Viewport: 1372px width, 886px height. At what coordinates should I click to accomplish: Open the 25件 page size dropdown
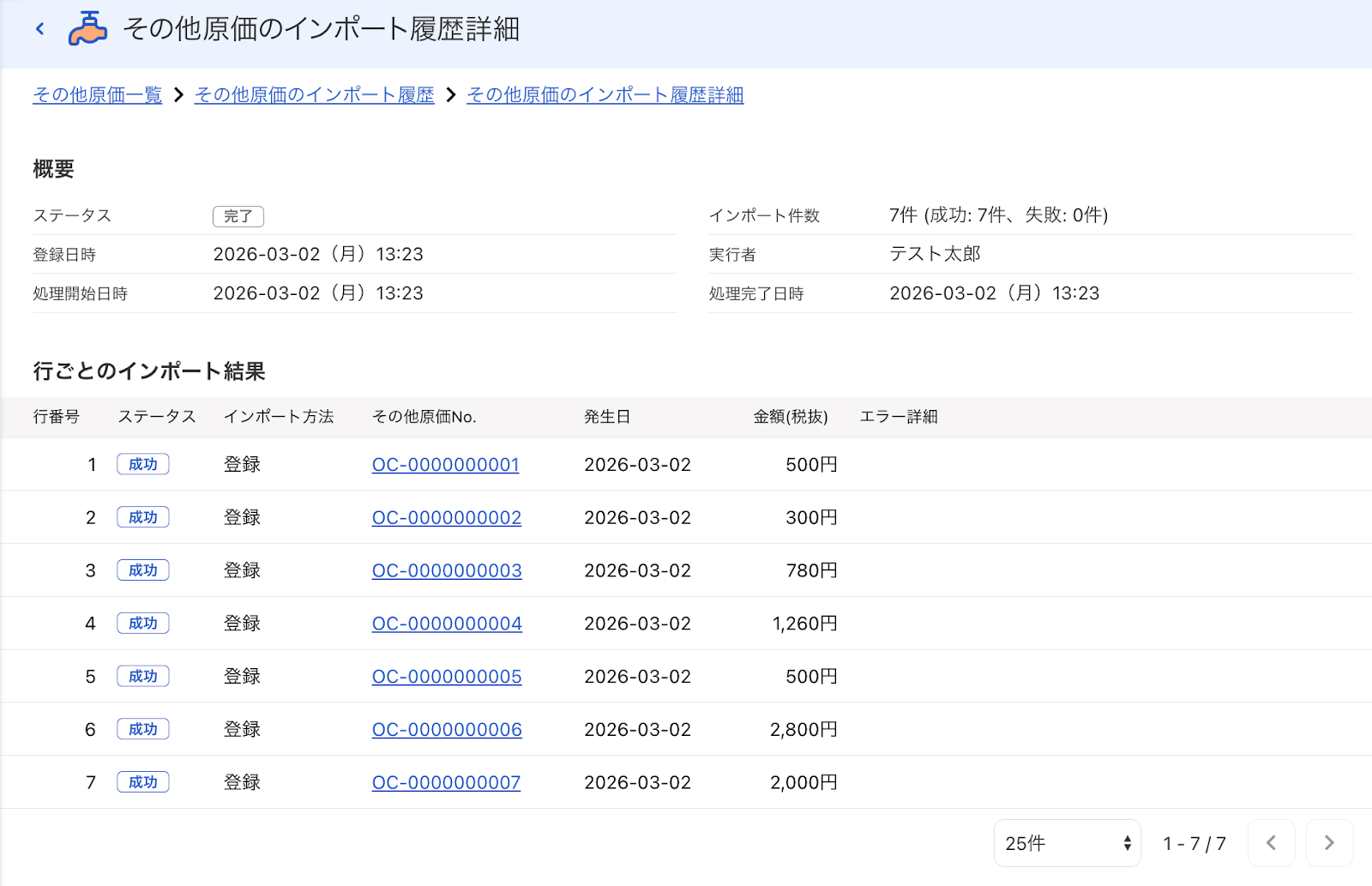pos(1068,843)
